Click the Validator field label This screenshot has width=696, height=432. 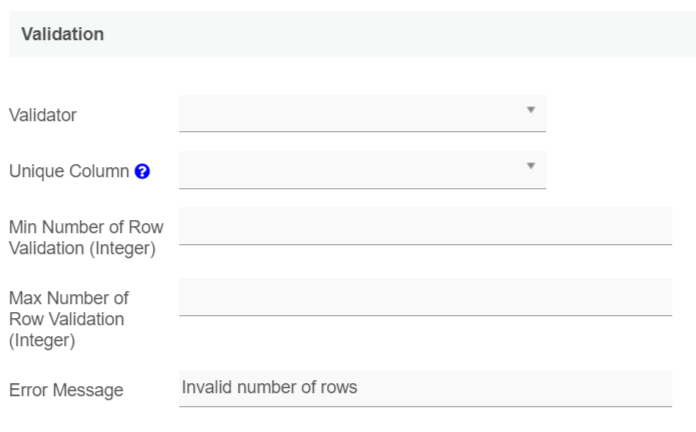(x=42, y=115)
